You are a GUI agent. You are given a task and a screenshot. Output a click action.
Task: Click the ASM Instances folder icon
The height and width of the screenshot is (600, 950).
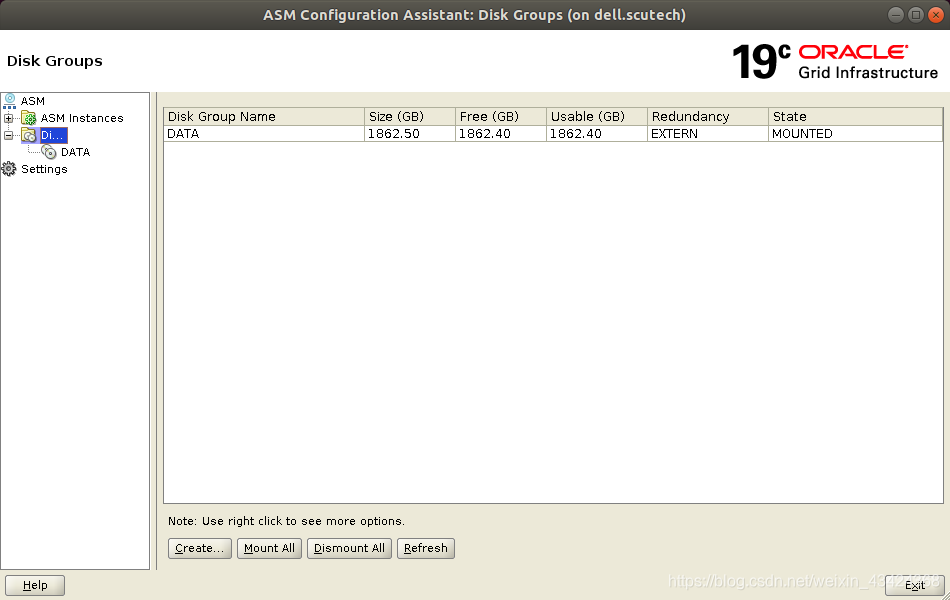click(28, 118)
